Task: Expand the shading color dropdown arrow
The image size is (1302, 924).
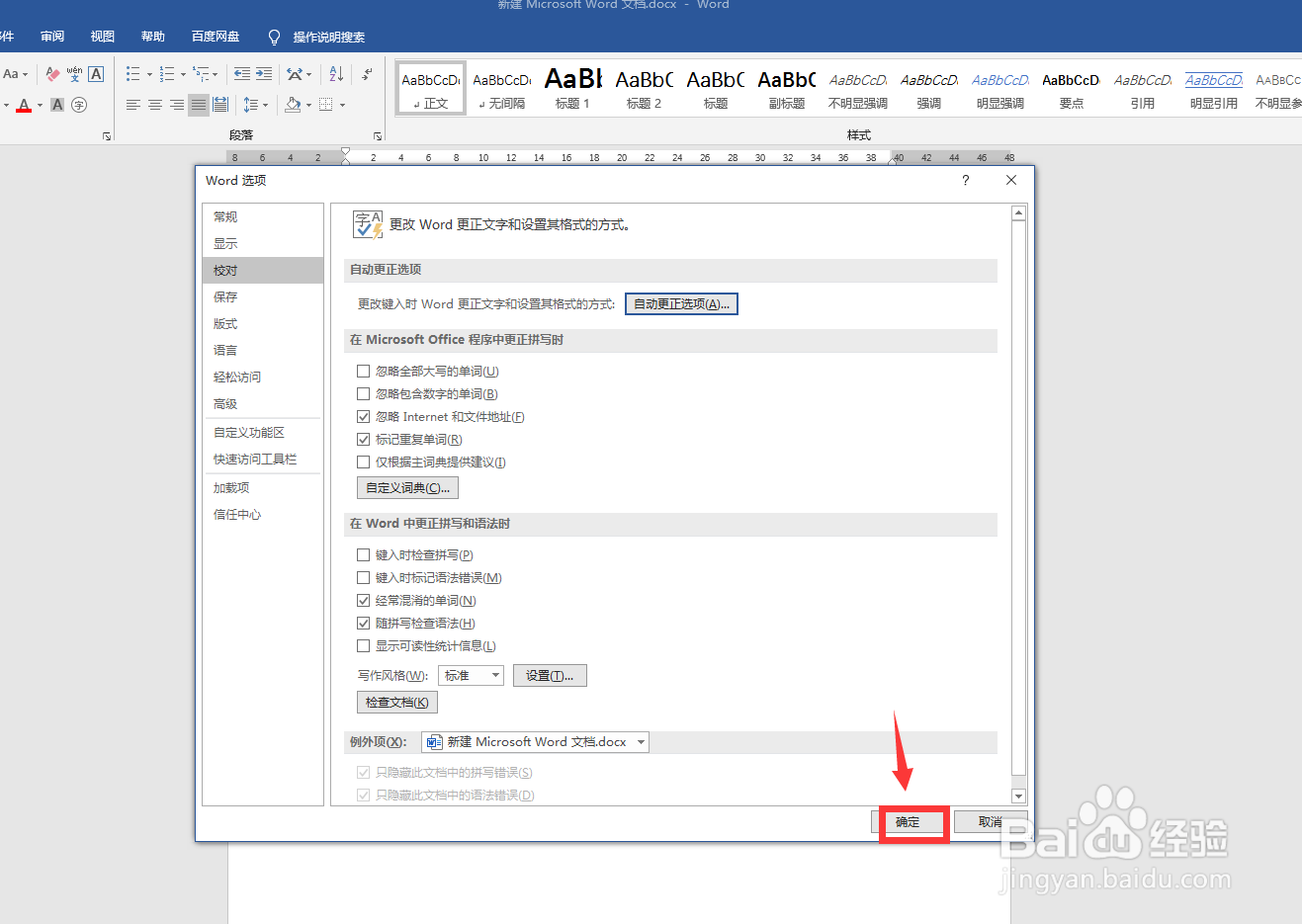Action: click(308, 106)
